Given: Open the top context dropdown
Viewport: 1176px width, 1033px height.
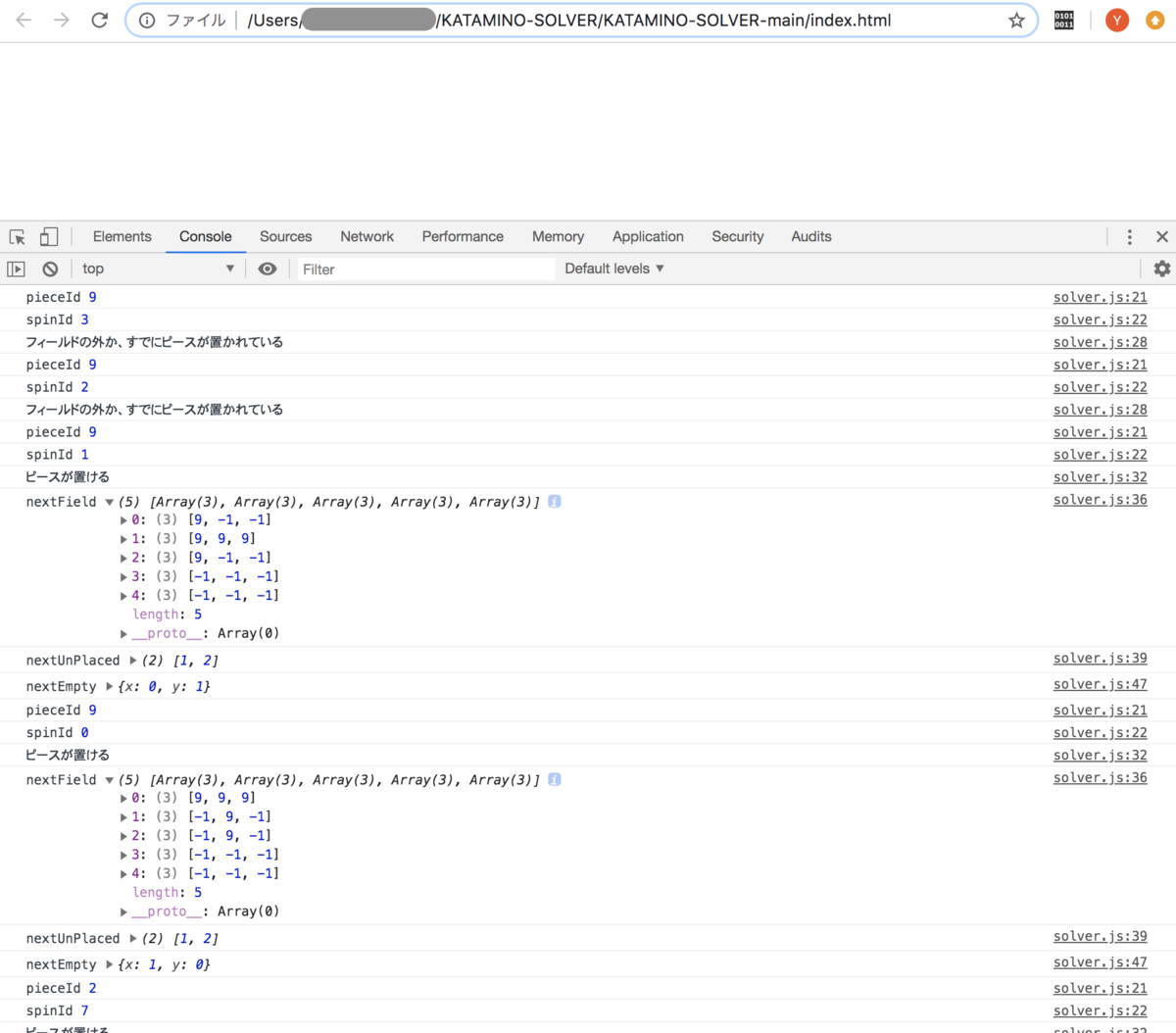Looking at the screenshot, I should pyautogui.click(x=159, y=269).
